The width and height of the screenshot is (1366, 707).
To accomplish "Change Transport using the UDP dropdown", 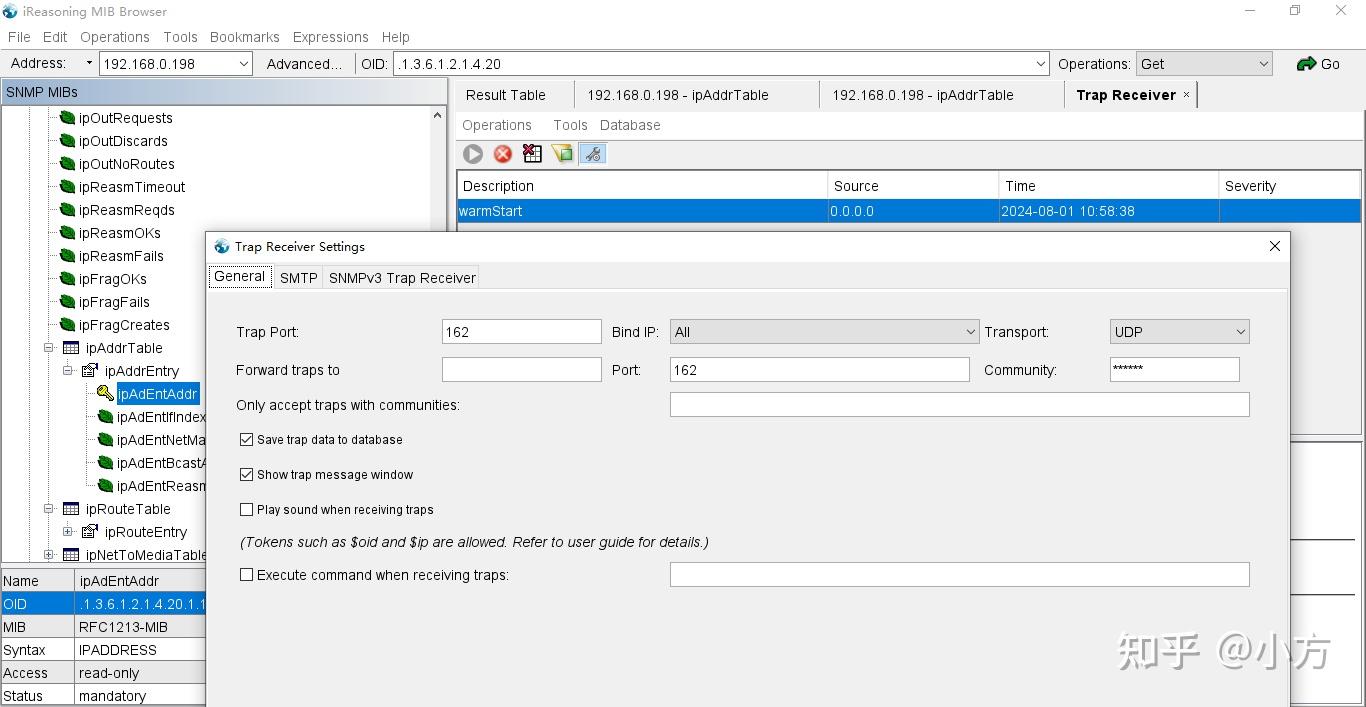I will pos(1239,331).
